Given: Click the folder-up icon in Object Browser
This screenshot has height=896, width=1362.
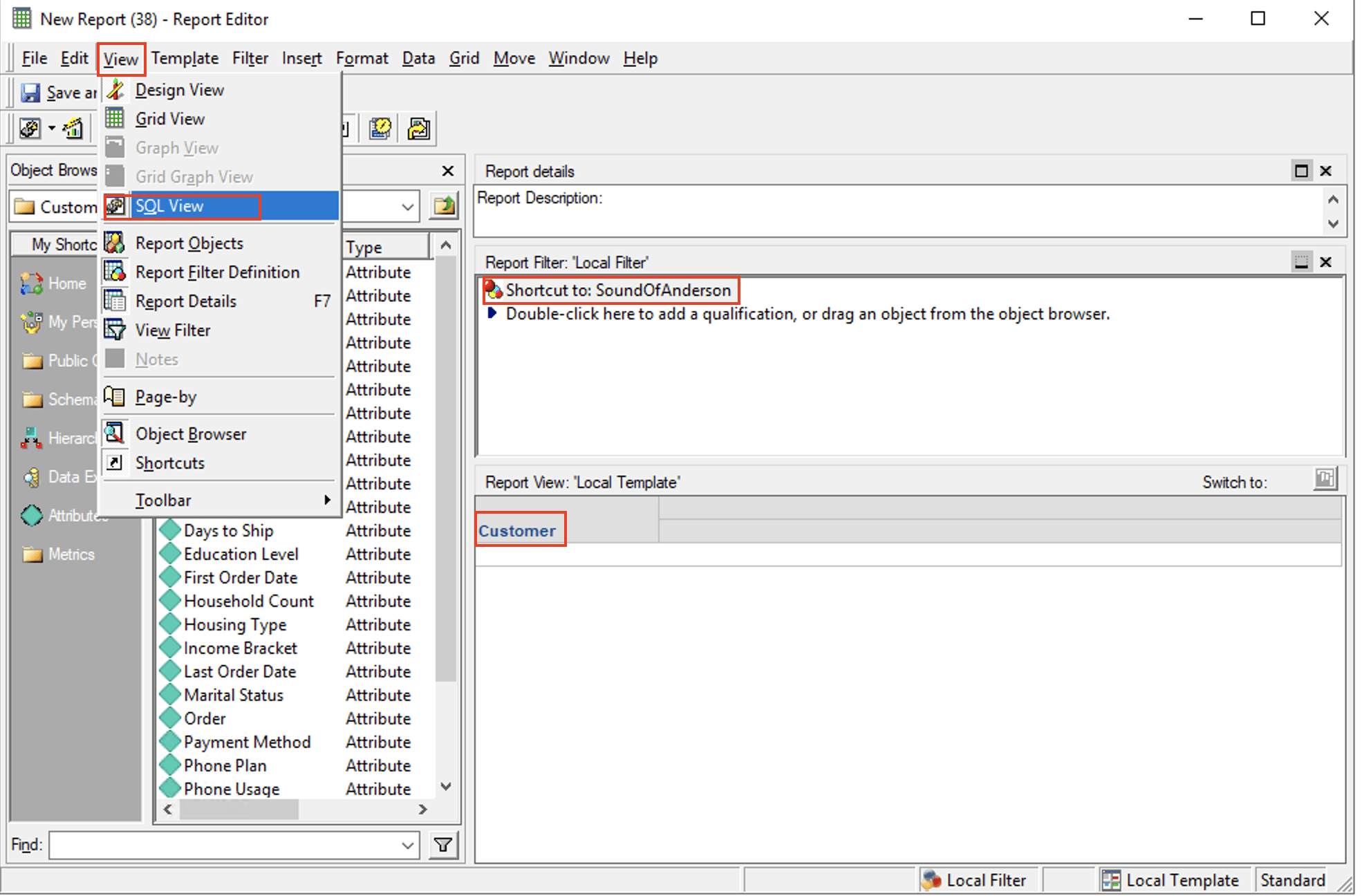Looking at the screenshot, I should [444, 206].
